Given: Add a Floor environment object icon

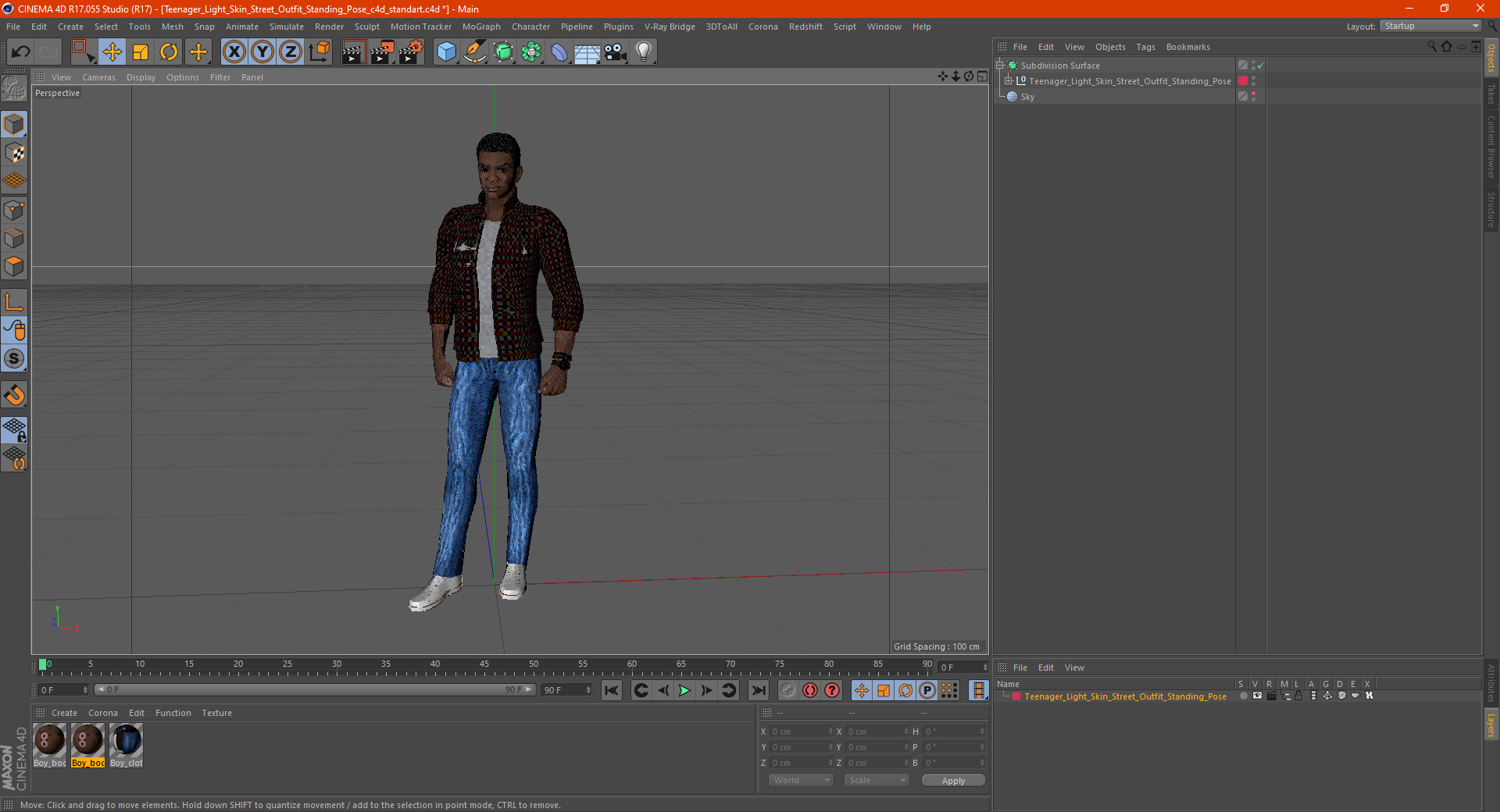Looking at the screenshot, I should coord(587,52).
